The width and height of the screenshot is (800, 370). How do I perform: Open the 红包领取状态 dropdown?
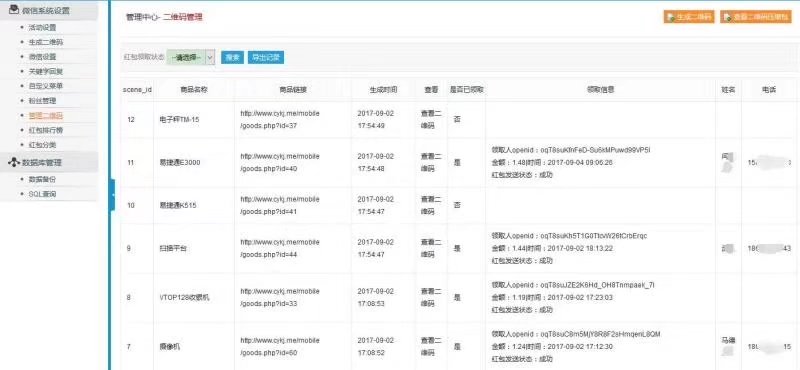tap(191, 58)
